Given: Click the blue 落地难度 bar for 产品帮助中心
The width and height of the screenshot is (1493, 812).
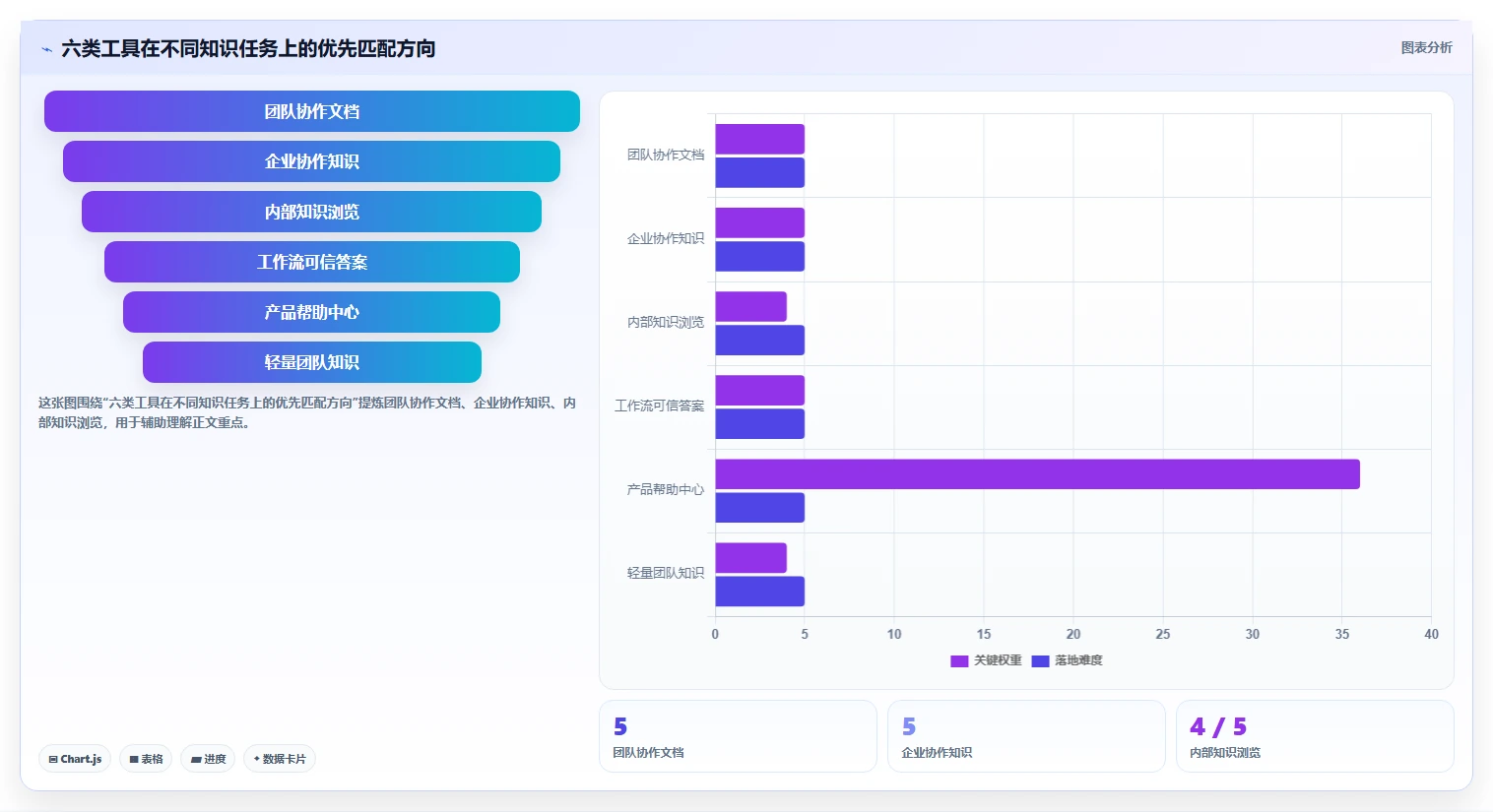Looking at the screenshot, I should click(x=759, y=508).
